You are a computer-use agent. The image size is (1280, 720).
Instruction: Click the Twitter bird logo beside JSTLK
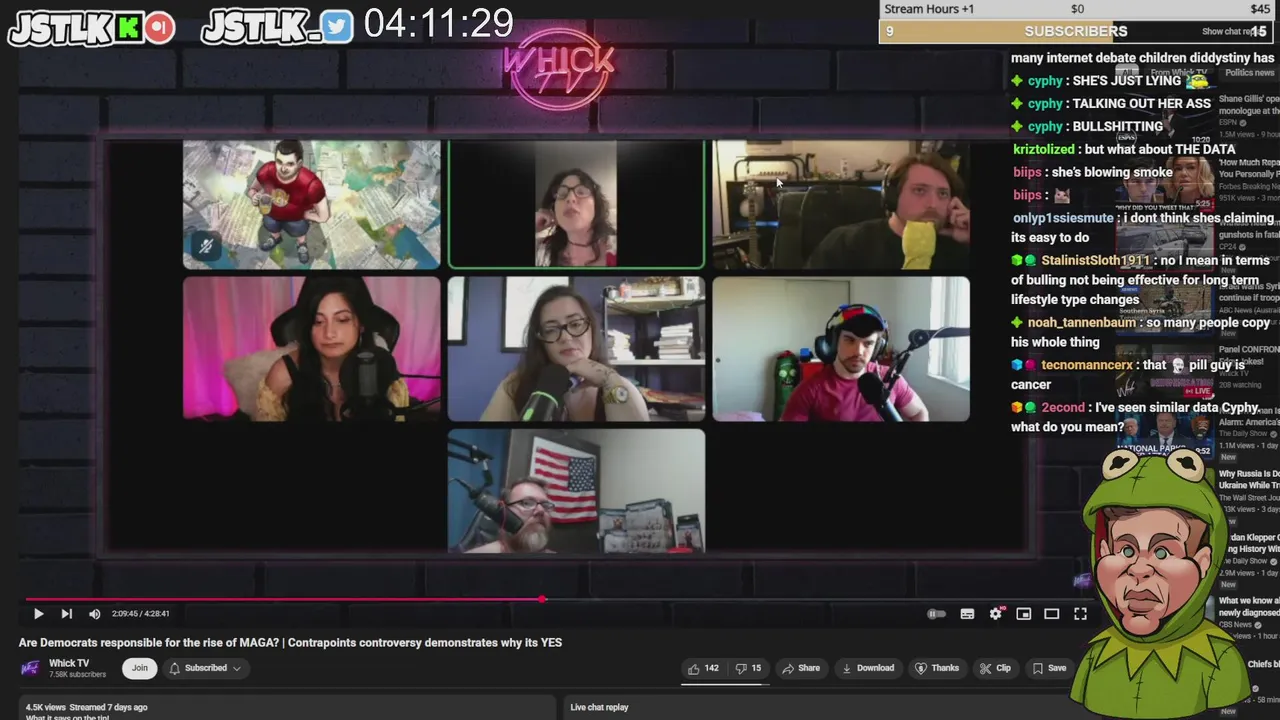tap(338, 28)
